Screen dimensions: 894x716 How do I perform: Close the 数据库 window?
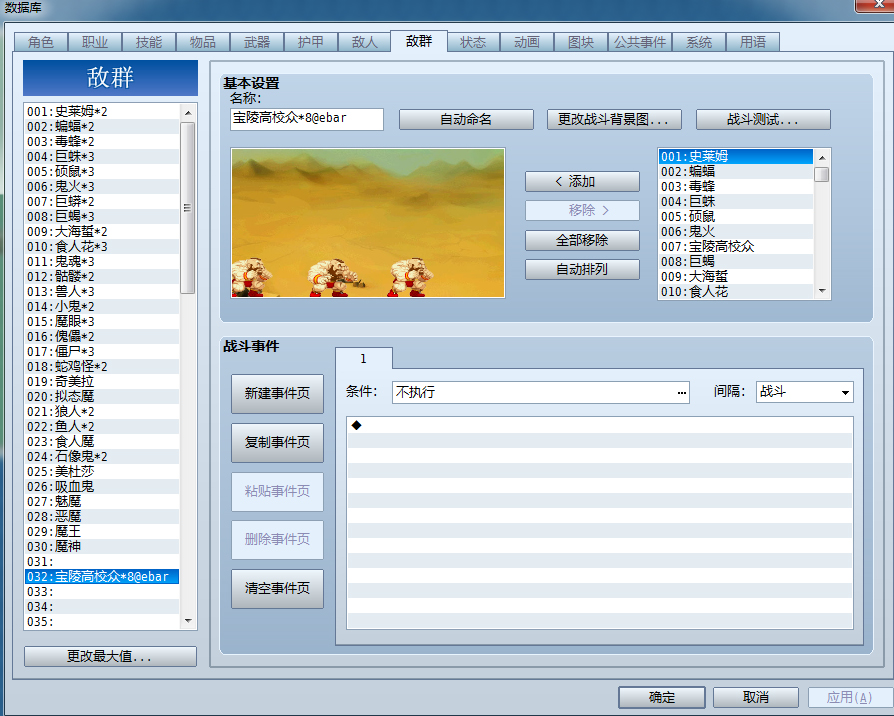coord(878,5)
